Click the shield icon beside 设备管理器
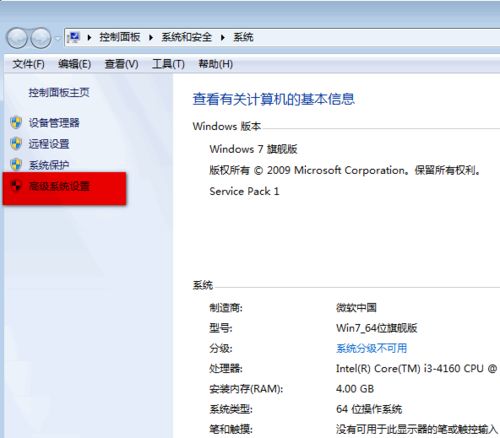Image resolution: width=500 pixels, height=438 pixels. click(16, 123)
